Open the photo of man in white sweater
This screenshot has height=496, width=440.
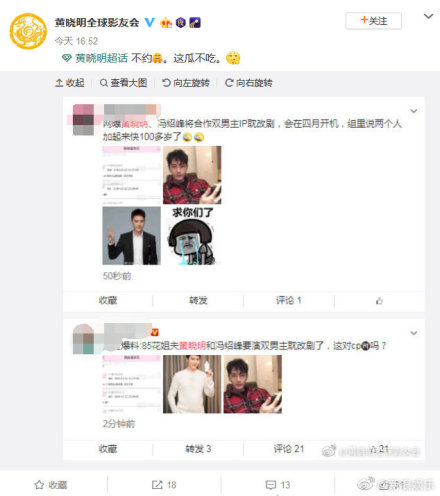pos(192,384)
